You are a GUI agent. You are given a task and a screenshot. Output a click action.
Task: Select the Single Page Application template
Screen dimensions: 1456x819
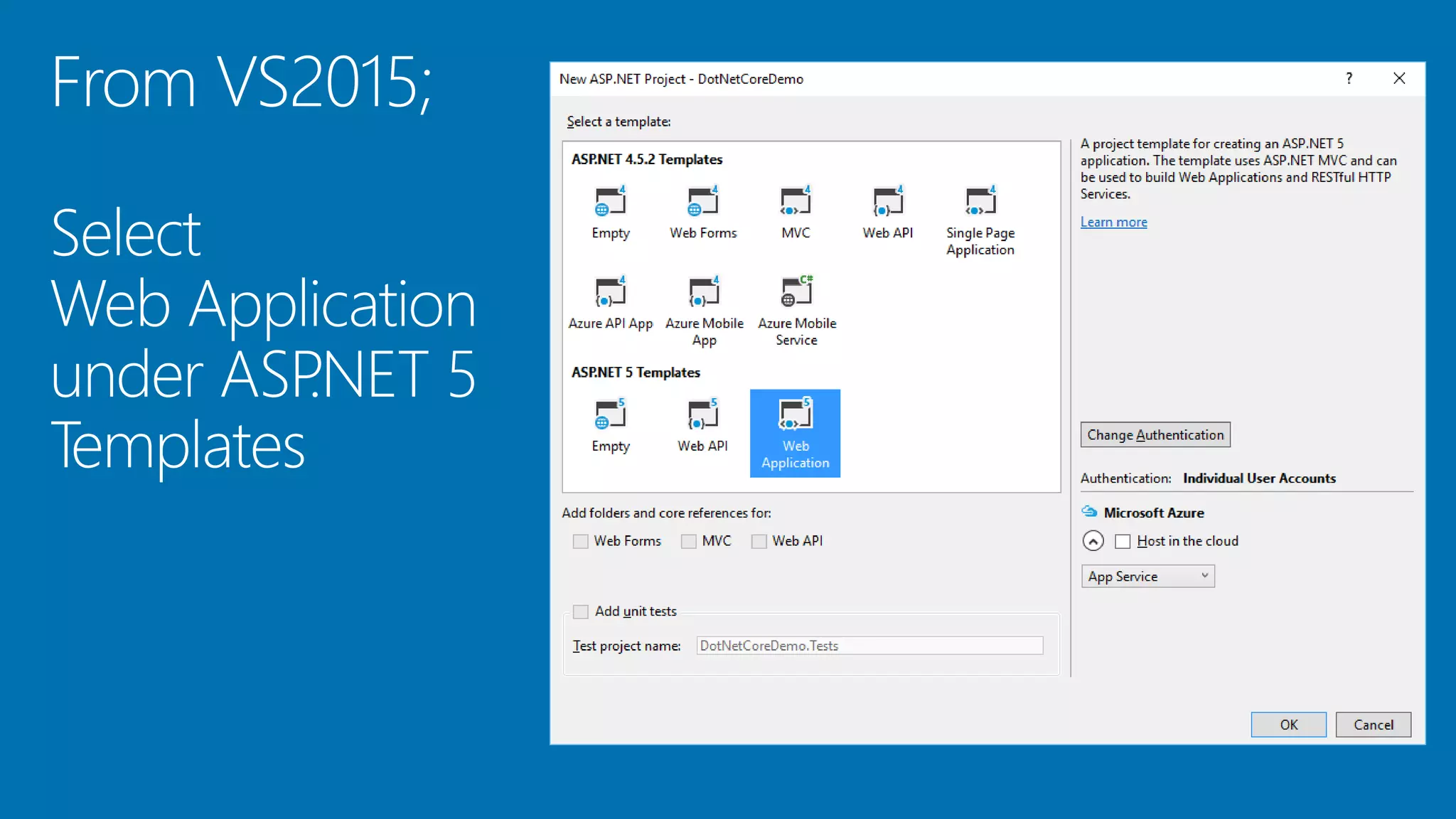980,203
